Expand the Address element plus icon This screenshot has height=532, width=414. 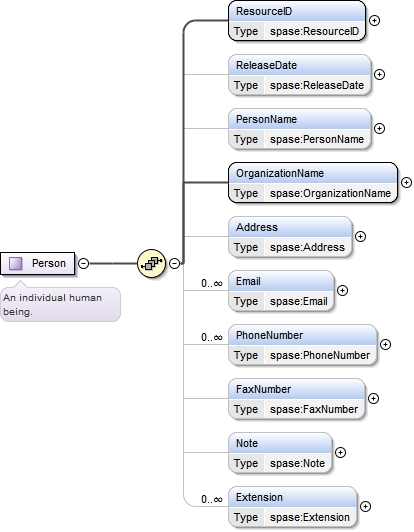tap(360, 236)
